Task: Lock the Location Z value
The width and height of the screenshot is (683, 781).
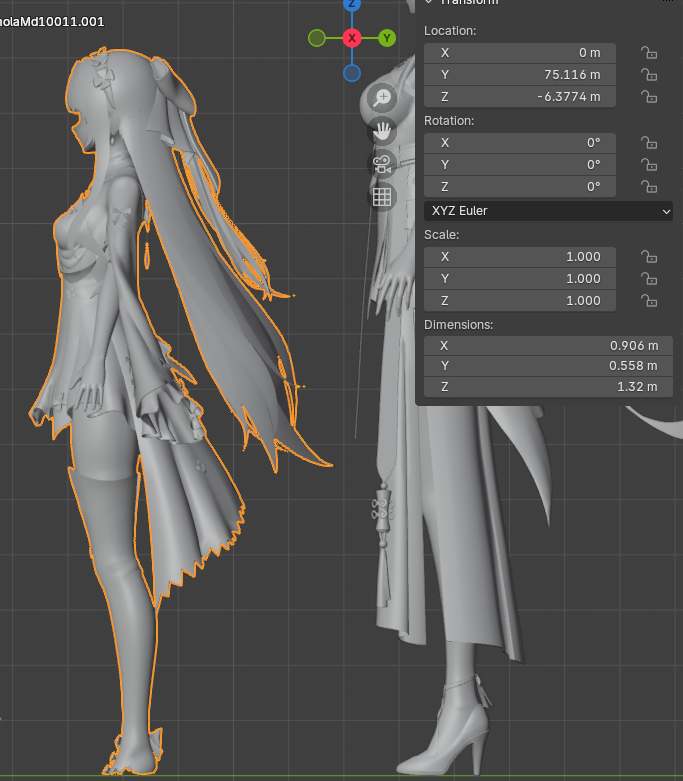Action: point(649,97)
